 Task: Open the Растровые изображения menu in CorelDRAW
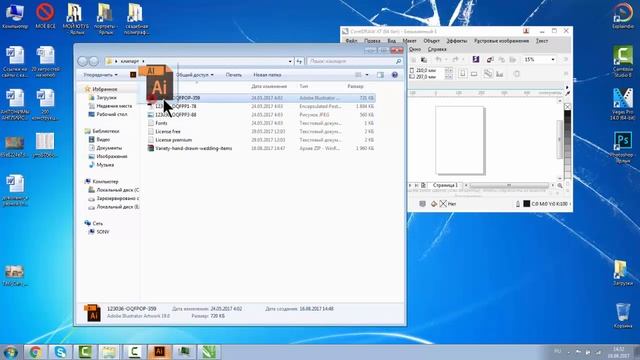pos(501,41)
